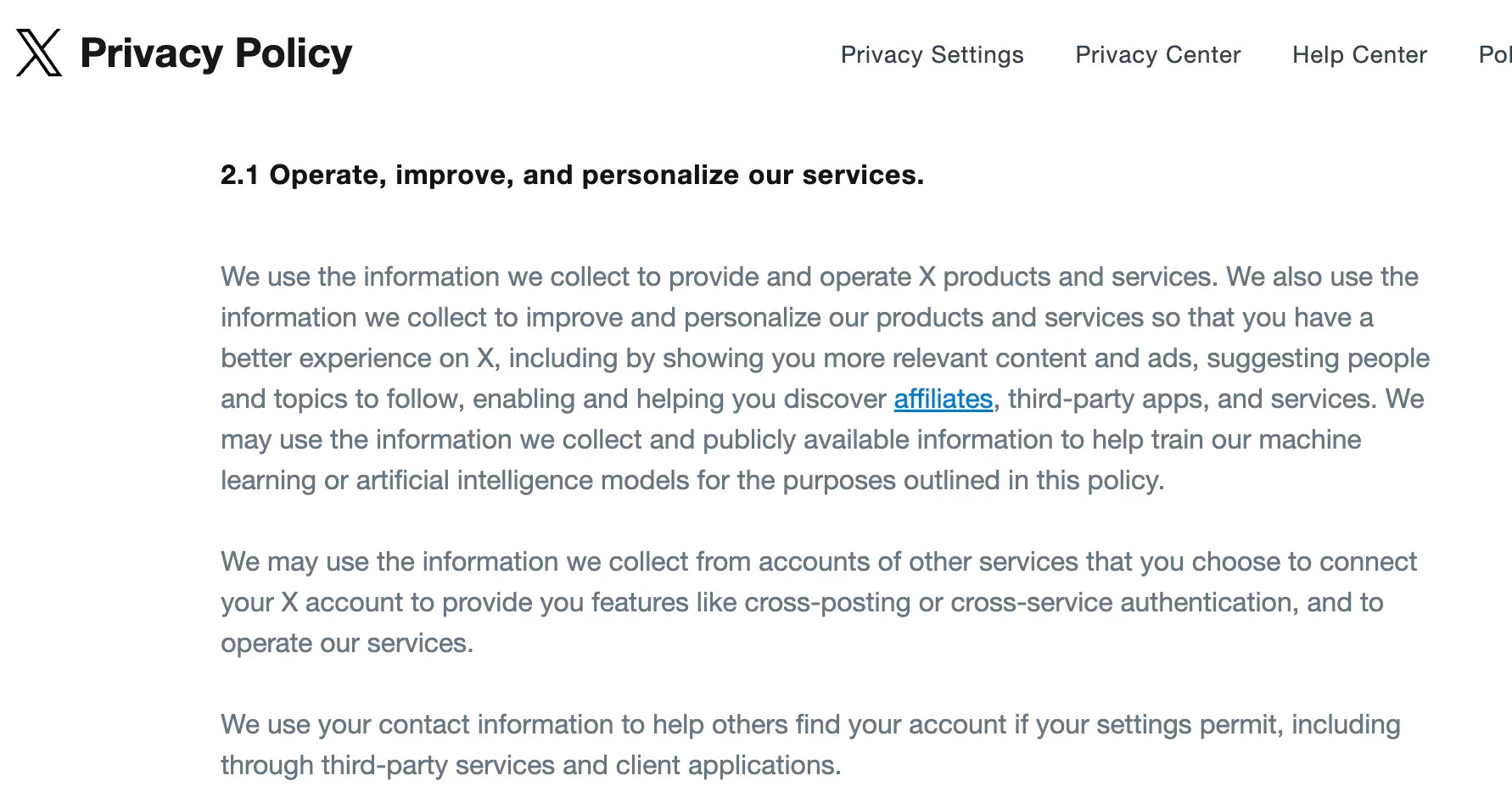Click the section 2.1 heading

572,175
